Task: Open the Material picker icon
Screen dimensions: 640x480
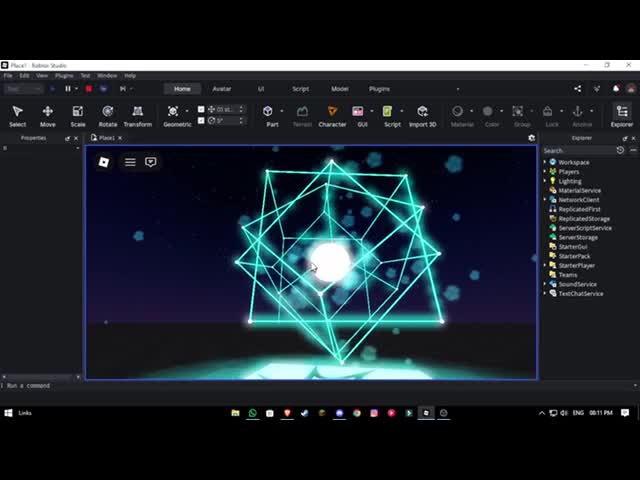Action: click(x=457, y=111)
